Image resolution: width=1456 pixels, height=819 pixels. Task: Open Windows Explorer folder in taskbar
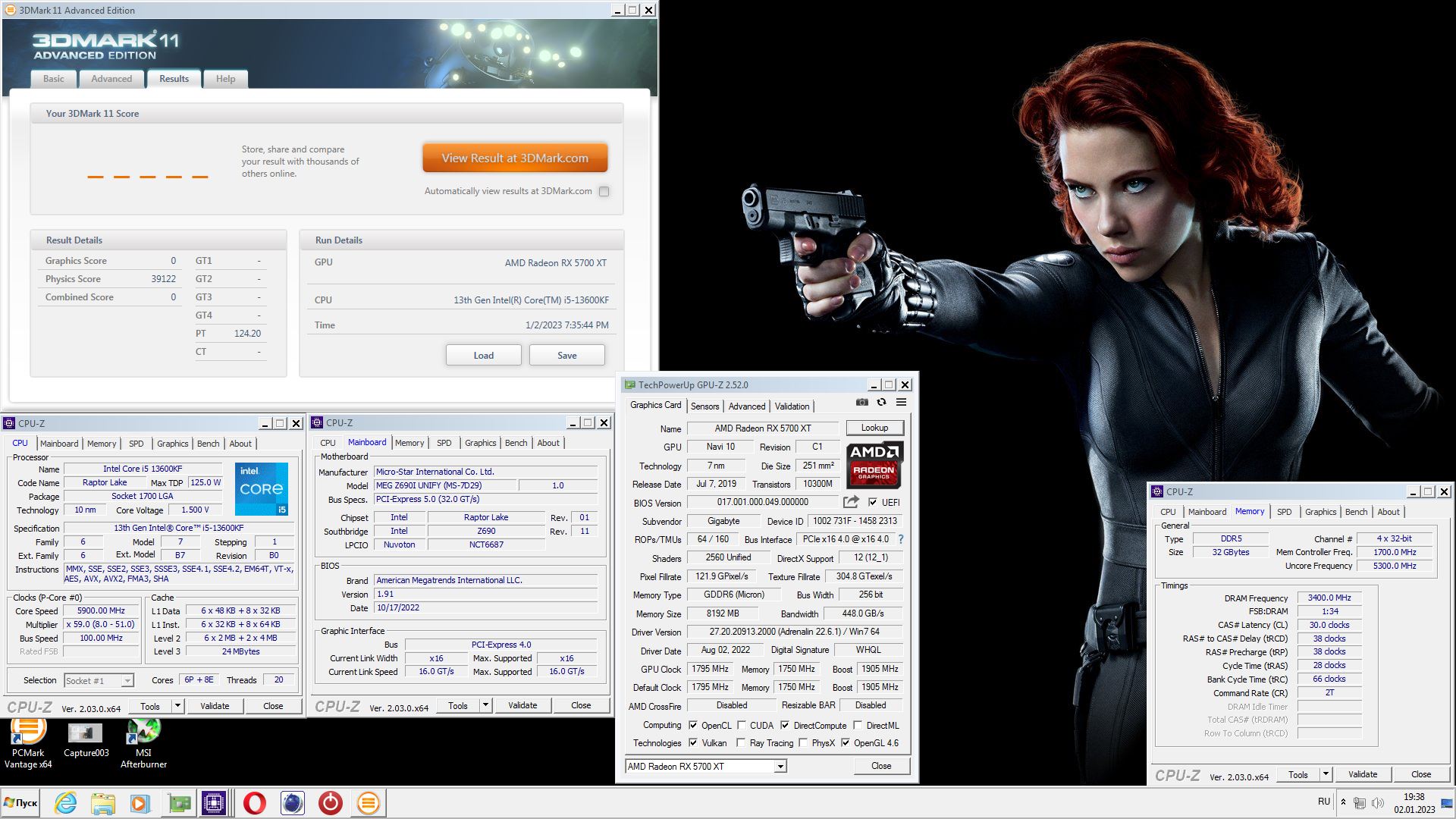102,803
